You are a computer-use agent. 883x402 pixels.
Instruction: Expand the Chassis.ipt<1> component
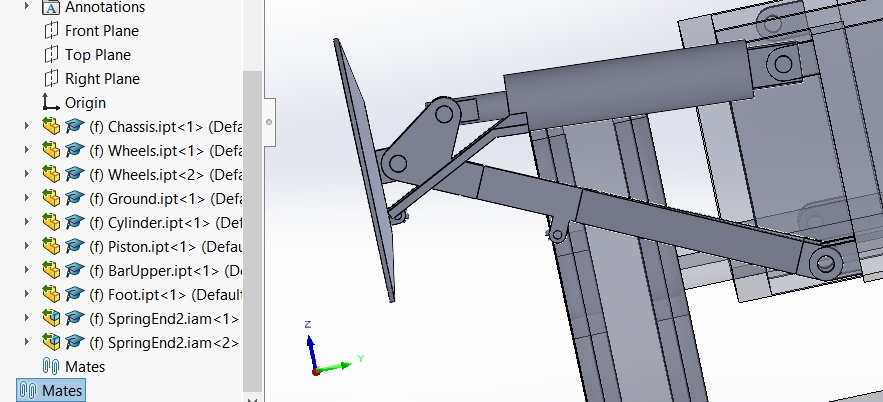pos(26,126)
